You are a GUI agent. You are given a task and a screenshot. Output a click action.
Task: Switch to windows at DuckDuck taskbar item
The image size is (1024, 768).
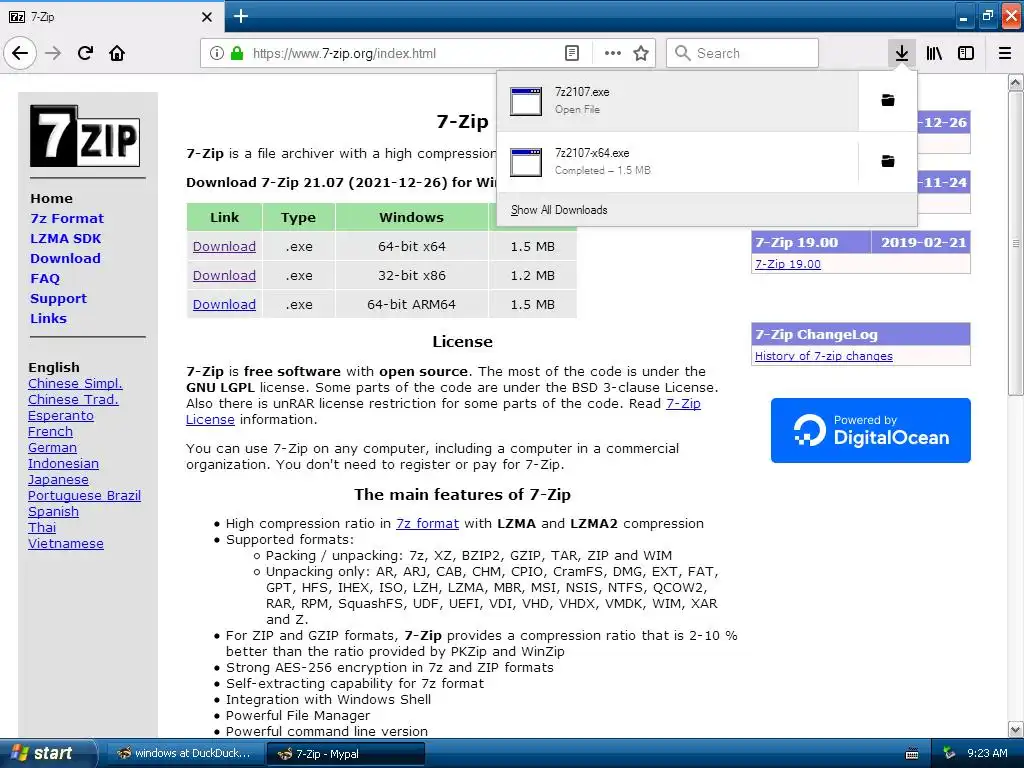point(185,754)
